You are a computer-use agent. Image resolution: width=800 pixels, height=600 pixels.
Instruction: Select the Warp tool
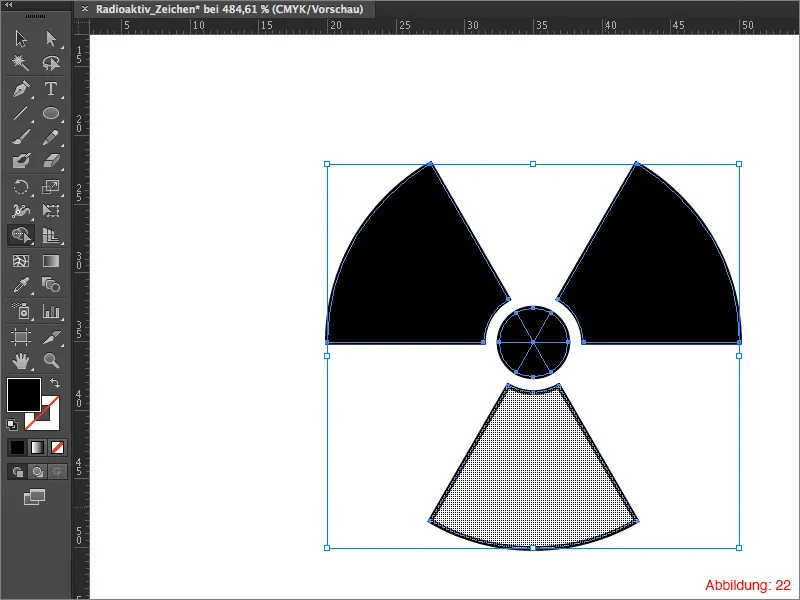point(21,211)
